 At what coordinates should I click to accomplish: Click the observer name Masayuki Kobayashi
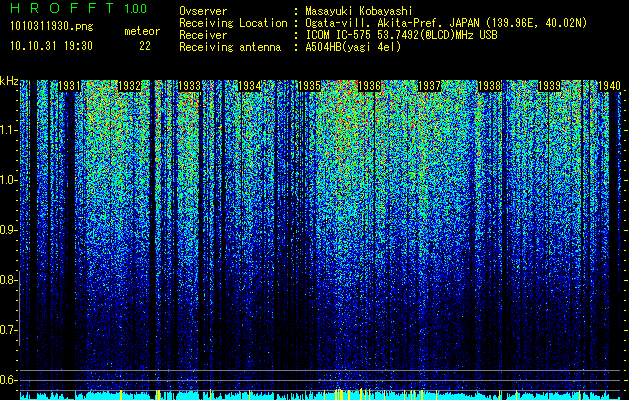point(359,11)
